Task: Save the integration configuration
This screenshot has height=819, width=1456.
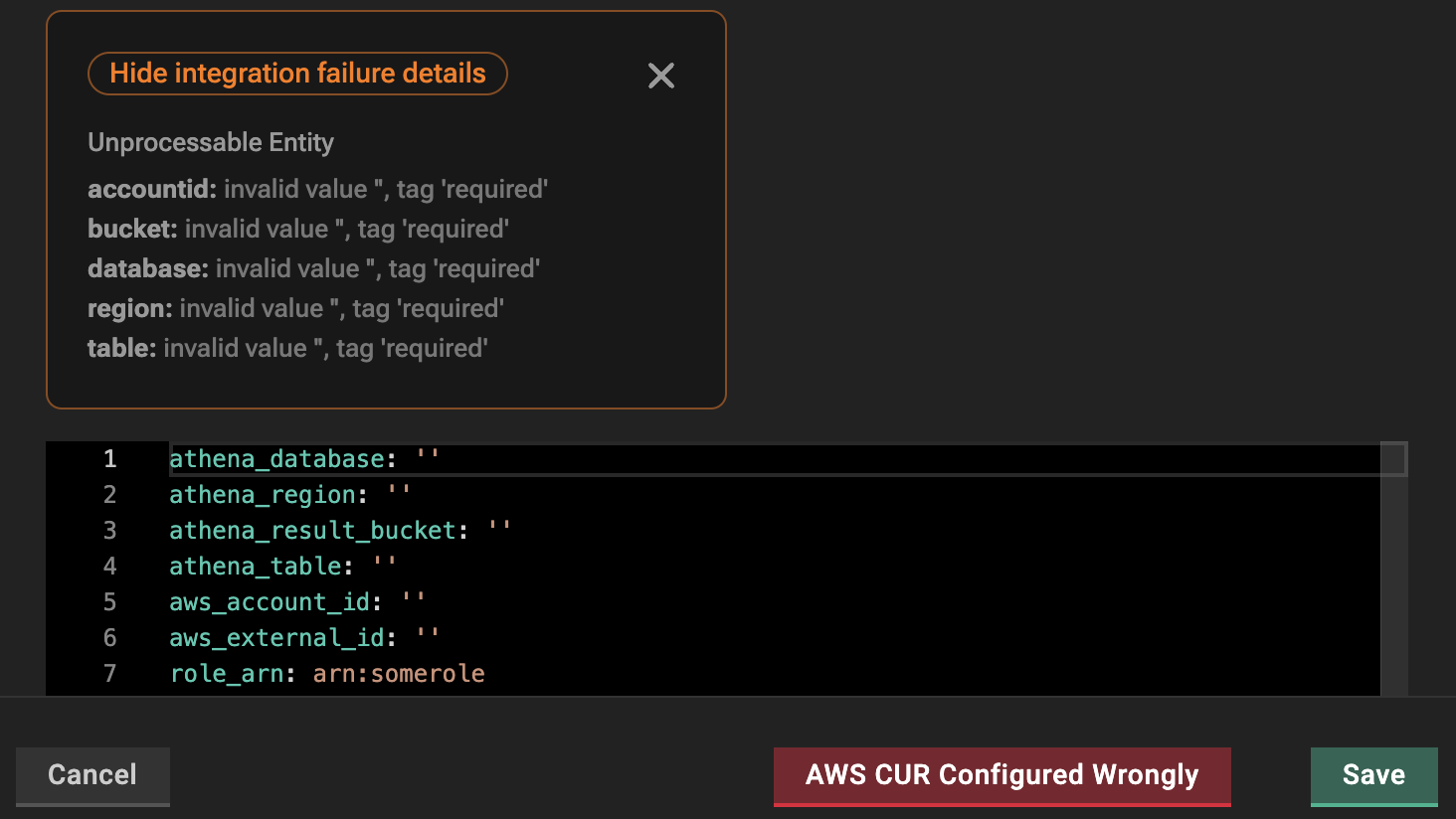Action: [1373, 775]
